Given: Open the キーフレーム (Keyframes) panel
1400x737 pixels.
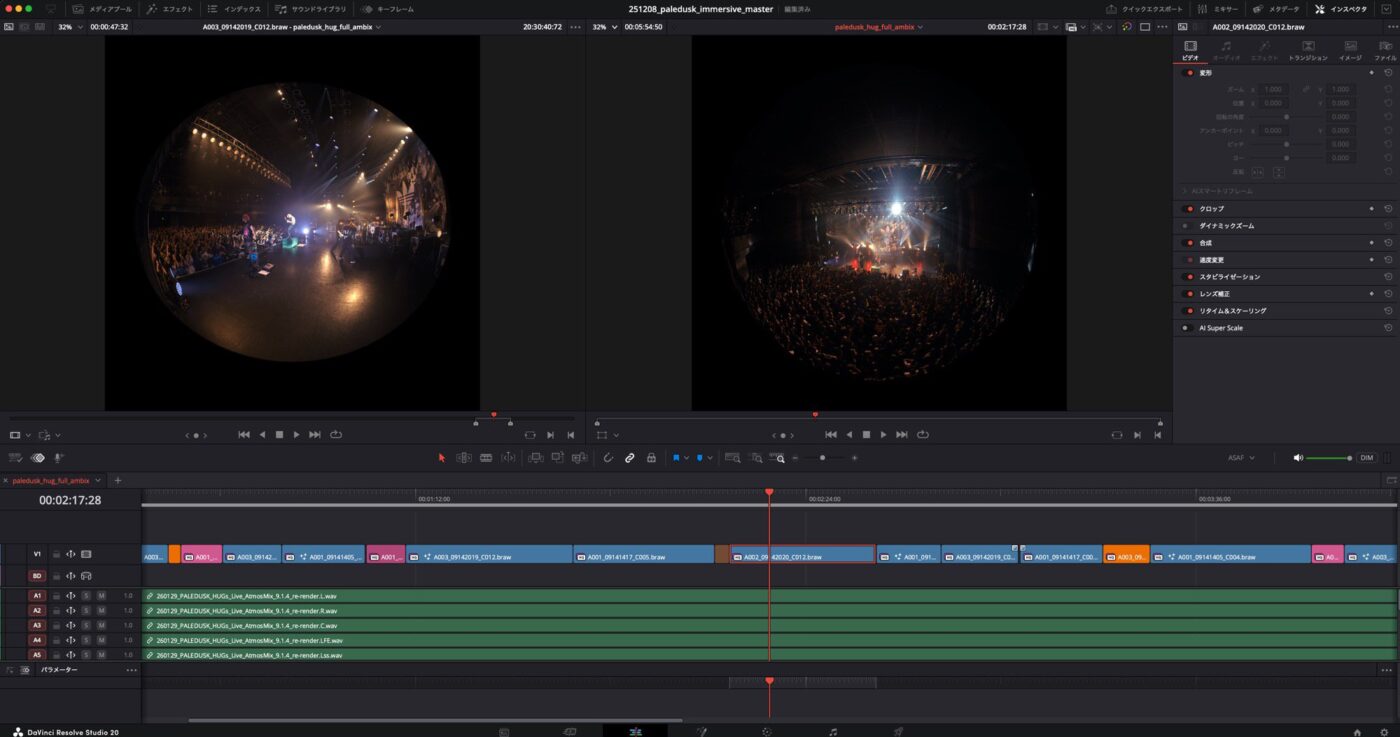Looking at the screenshot, I should 388,9.
